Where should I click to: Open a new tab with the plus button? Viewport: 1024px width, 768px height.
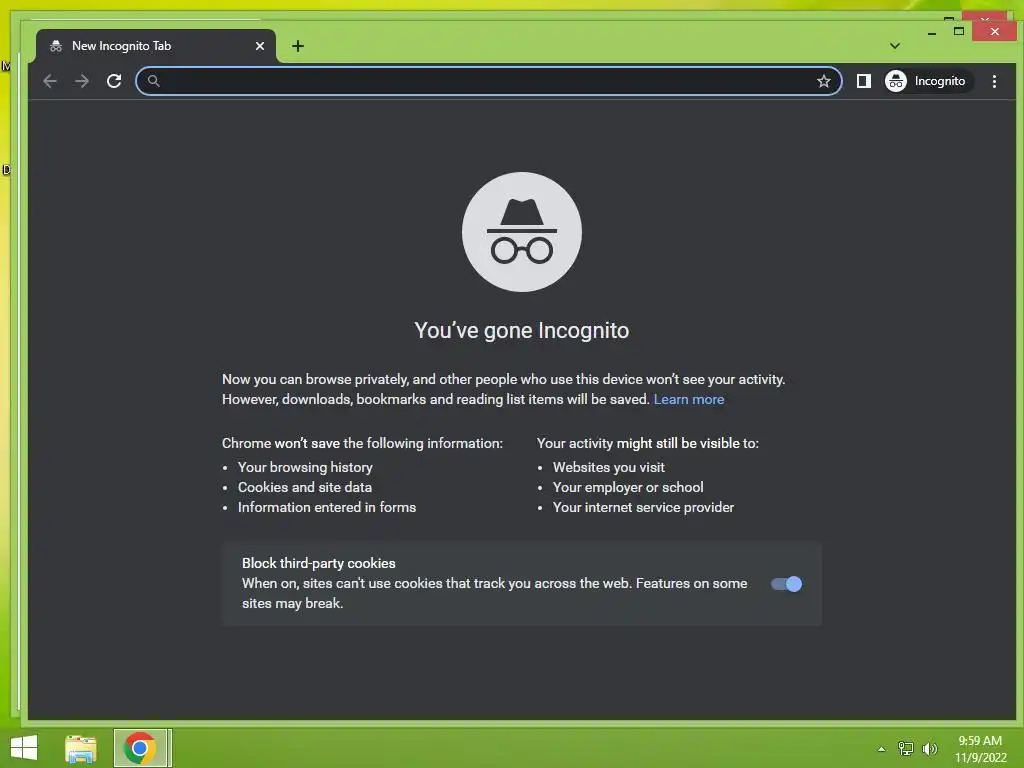click(298, 46)
